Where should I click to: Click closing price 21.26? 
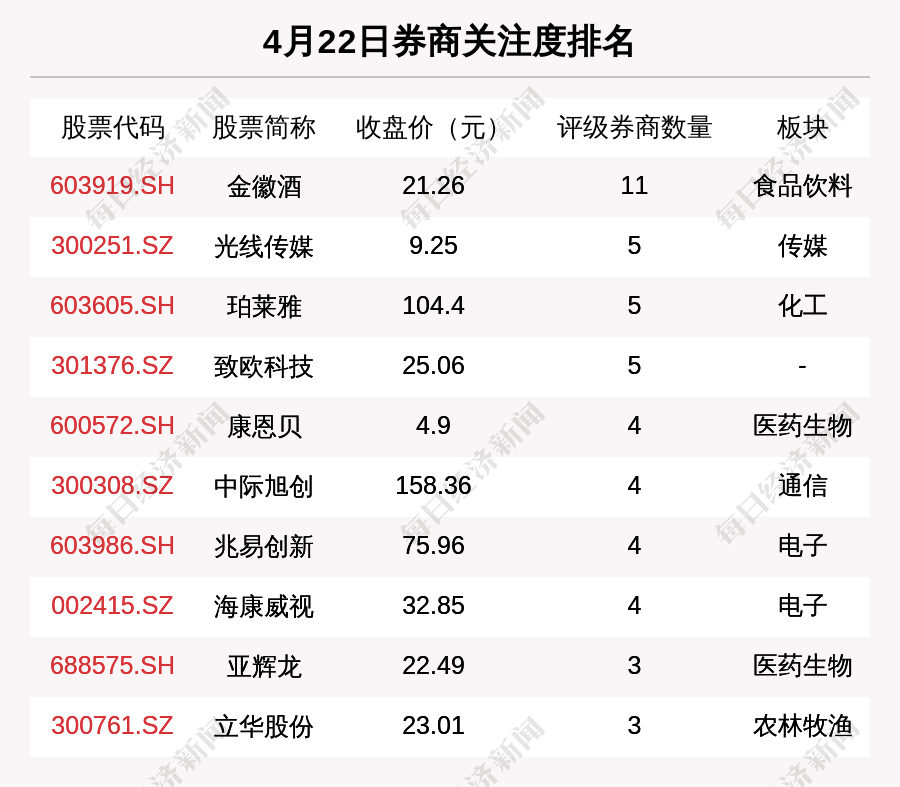(x=433, y=186)
